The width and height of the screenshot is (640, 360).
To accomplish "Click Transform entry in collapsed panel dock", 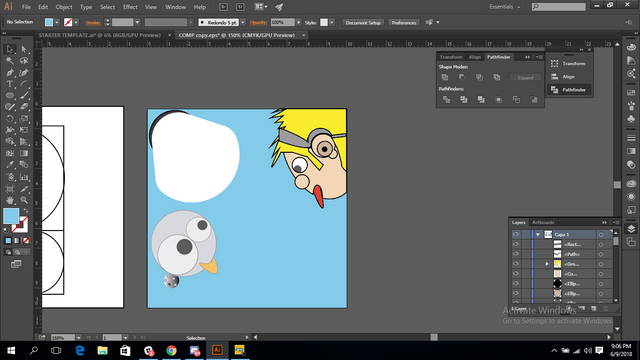I will pyautogui.click(x=569, y=64).
